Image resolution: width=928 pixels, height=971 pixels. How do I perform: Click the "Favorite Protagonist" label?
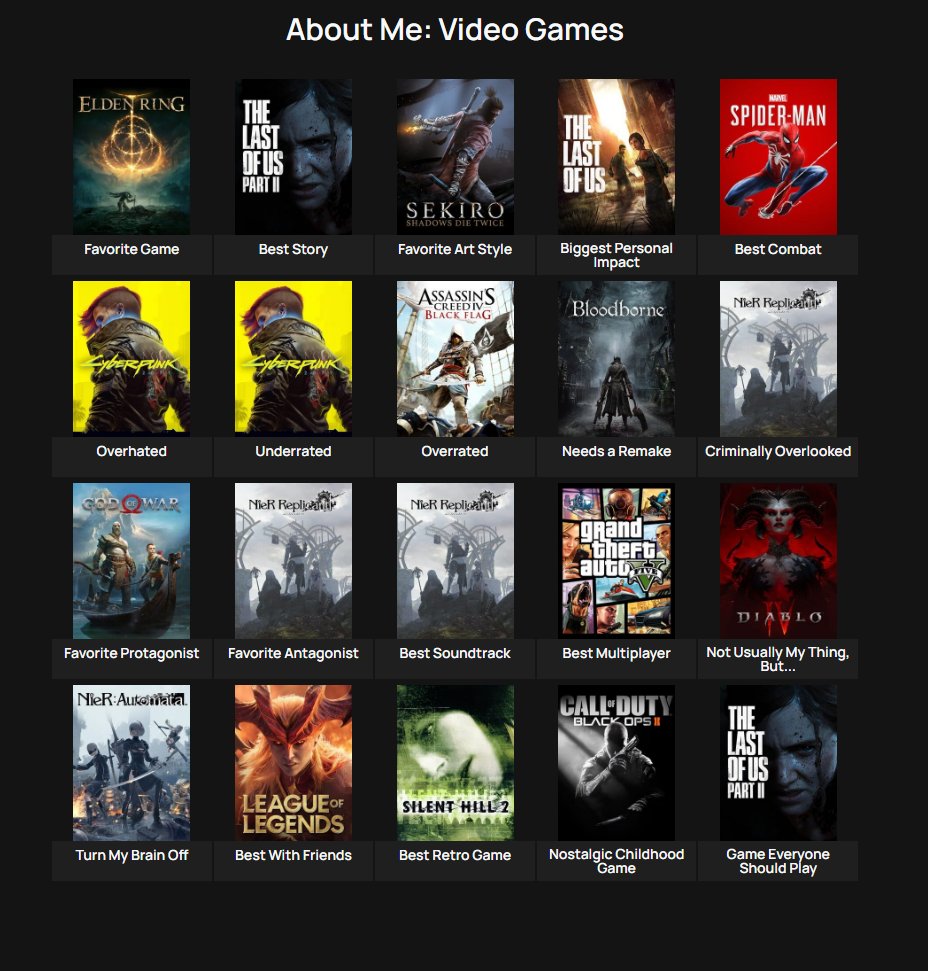(131, 653)
